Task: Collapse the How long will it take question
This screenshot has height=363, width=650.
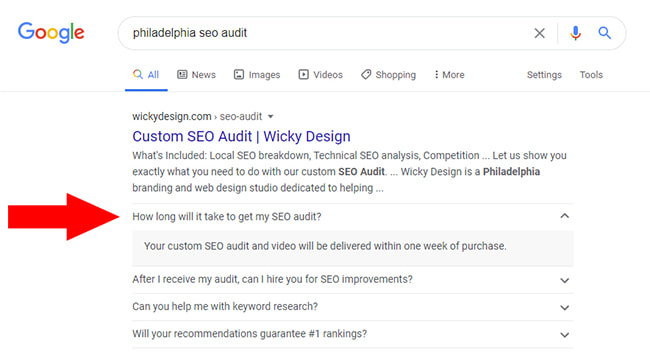Action: coord(352,217)
